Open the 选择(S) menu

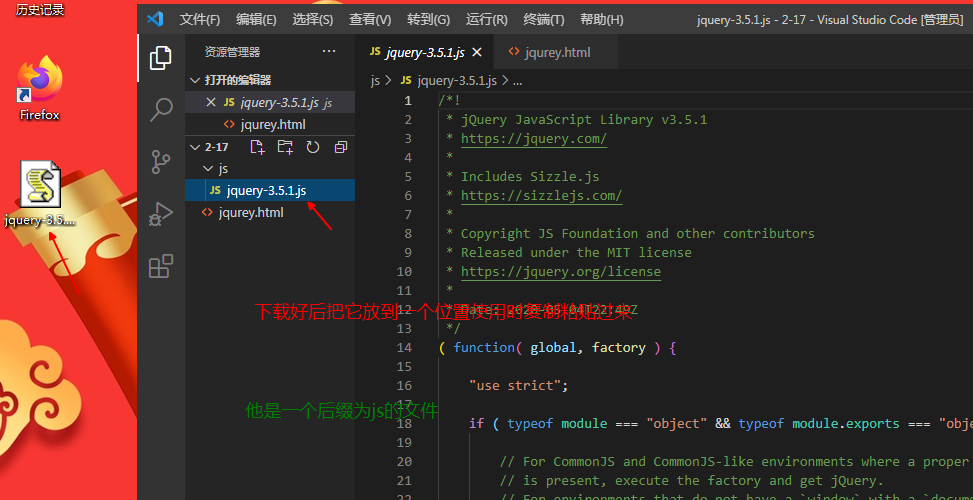(x=313, y=19)
